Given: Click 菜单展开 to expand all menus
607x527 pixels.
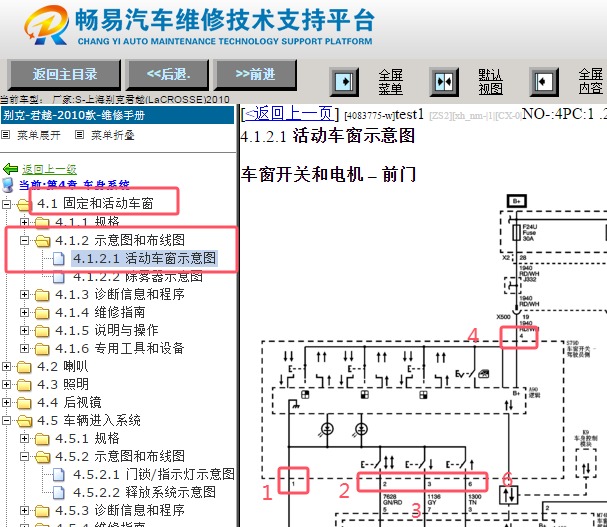Looking at the screenshot, I should click(x=39, y=135).
